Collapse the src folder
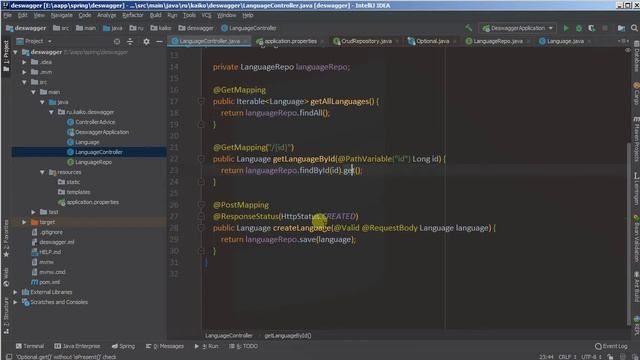The width and height of the screenshot is (640, 360). (x=24, y=82)
